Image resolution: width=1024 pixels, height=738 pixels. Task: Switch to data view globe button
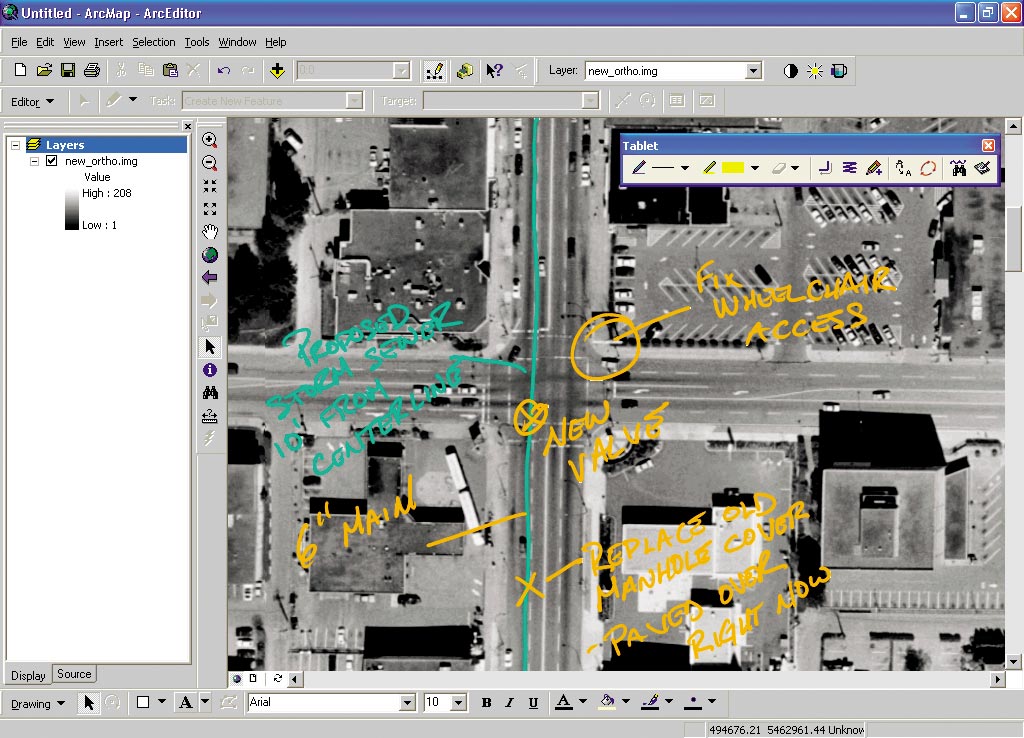pos(236,679)
